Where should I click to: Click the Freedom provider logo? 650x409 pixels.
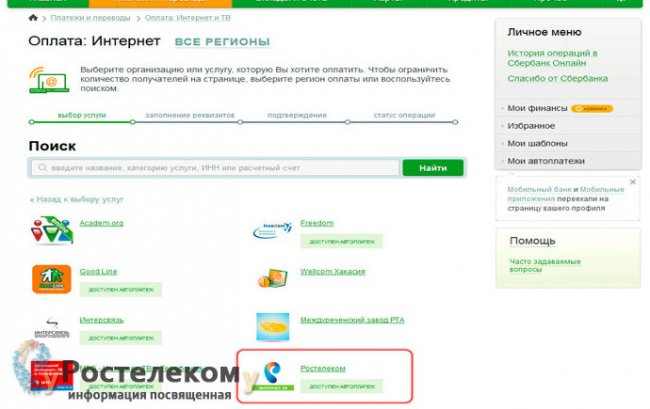(x=272, y=230)
